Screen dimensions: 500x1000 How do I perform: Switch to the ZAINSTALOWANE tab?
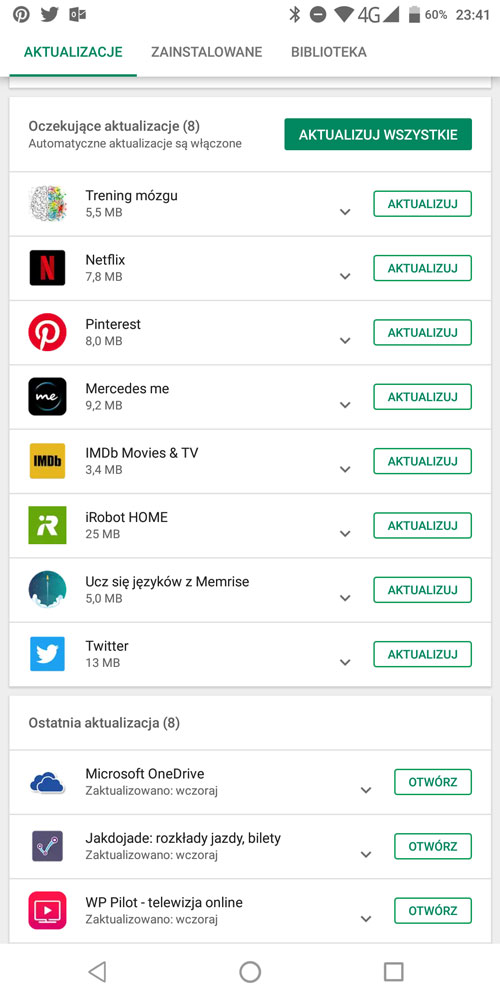[x=207, y=52]
